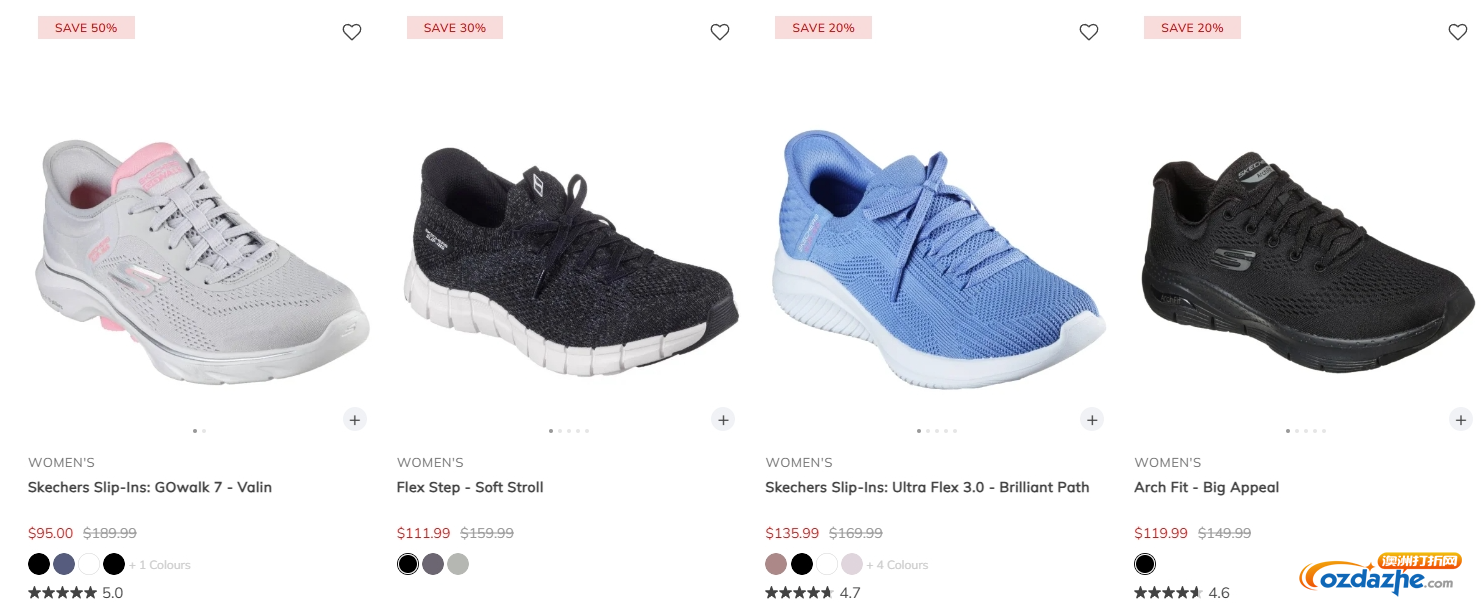Image resolution: width=1484 pixels, height=608 pixels.
Task: Click plus button on Flex Step shoe
Action: pos(723,419)
